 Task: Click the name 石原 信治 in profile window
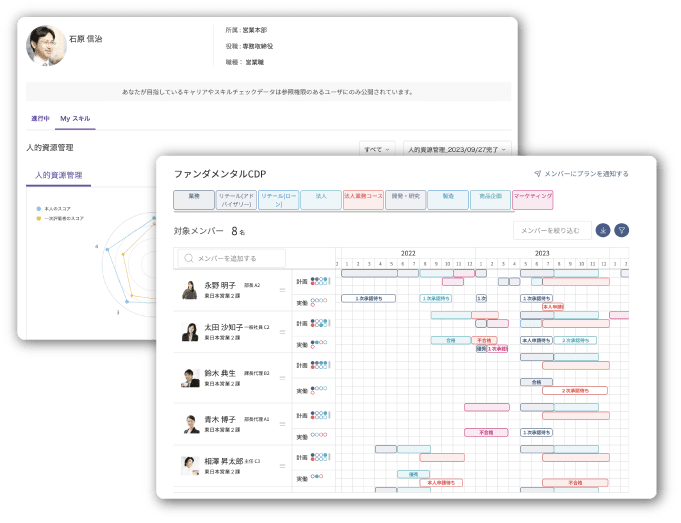click(x=86, y=39)
